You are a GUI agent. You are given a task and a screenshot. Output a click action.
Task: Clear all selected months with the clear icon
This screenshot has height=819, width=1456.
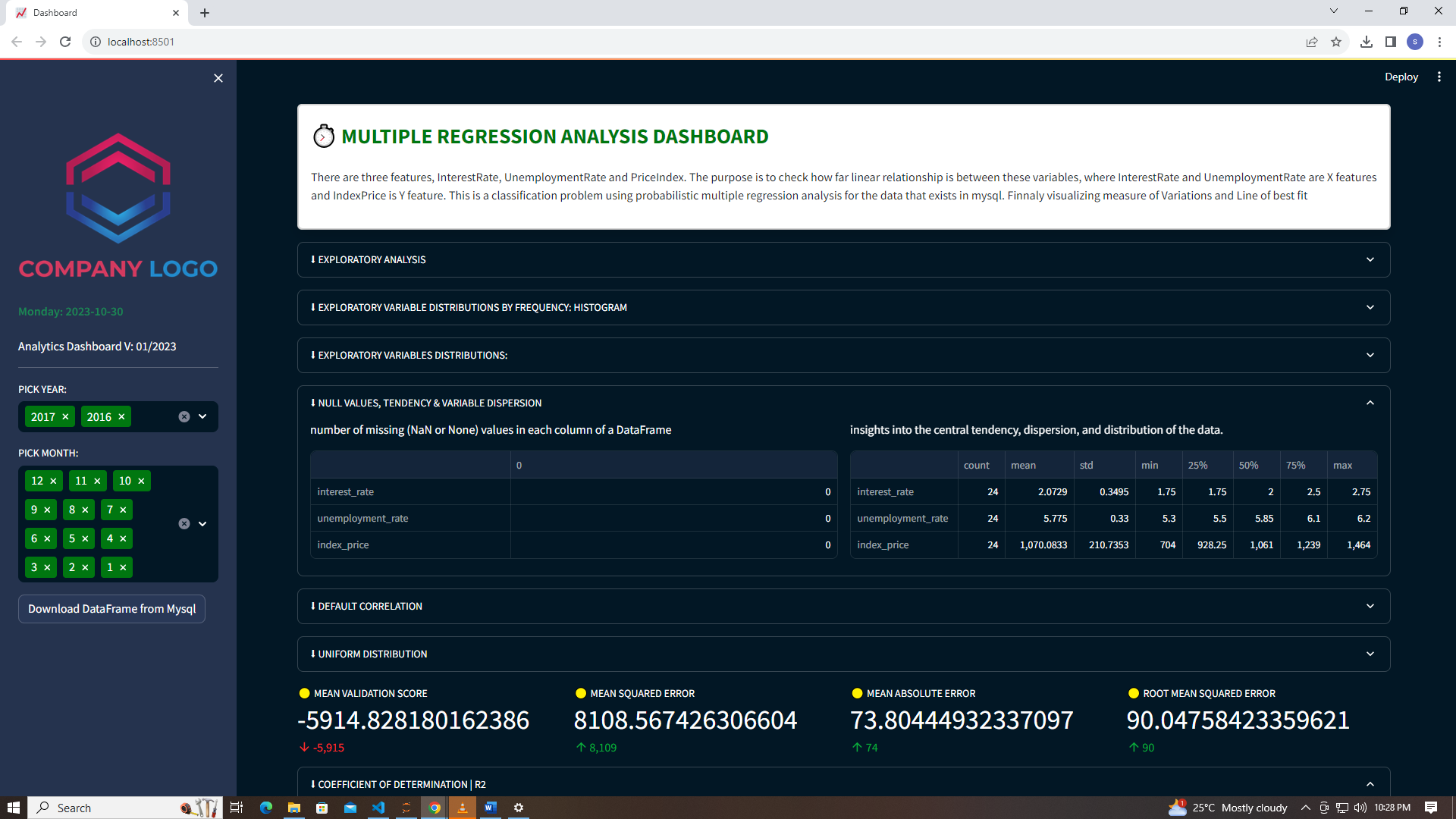pos(183,523)
